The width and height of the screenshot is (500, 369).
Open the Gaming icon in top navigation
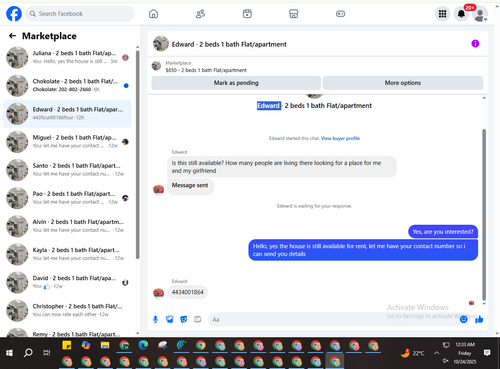[340, 14]
